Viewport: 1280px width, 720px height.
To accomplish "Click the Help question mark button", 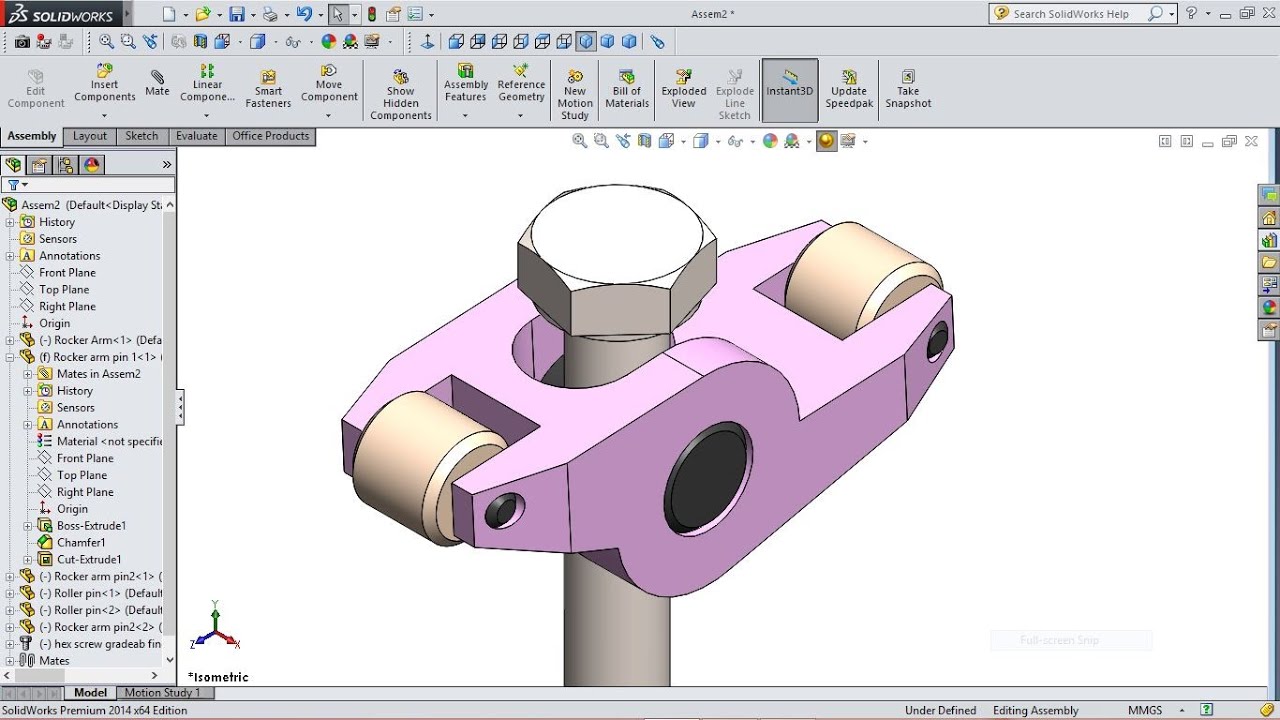I will 1191,14.
